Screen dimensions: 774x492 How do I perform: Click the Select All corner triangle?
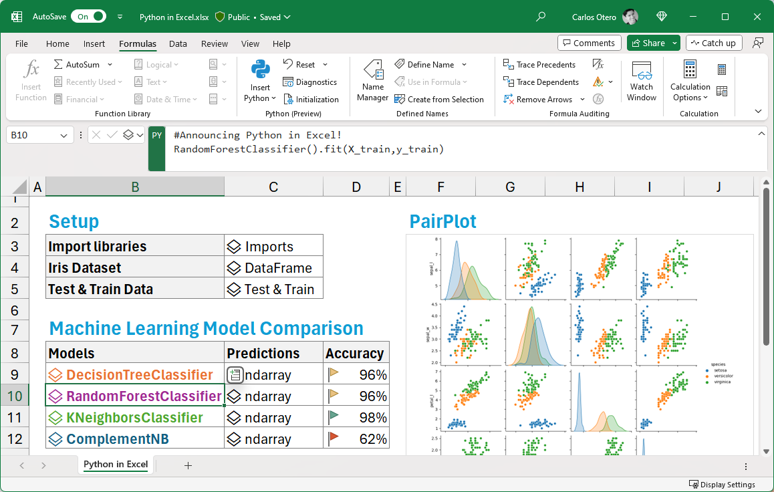point(19,187)
